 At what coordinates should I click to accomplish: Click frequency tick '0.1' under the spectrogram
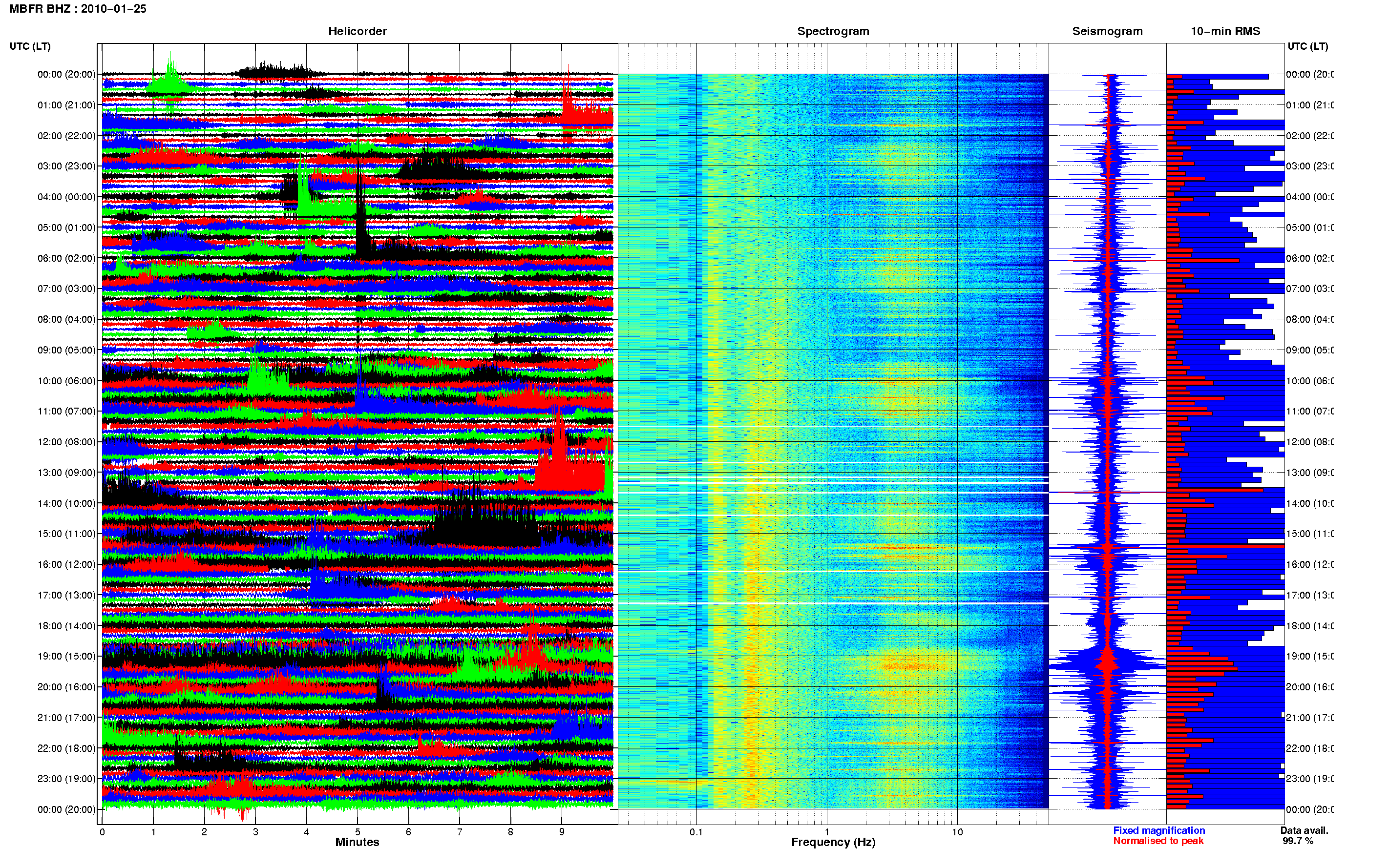point(696,832)
